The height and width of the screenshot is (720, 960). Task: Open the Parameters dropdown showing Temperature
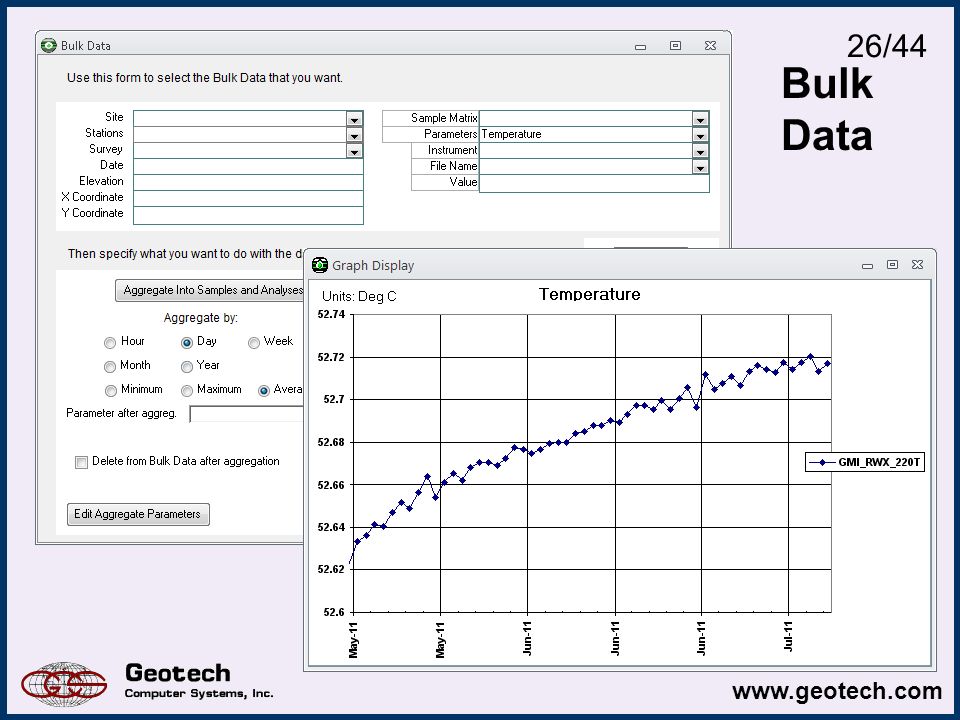[700, 135]
